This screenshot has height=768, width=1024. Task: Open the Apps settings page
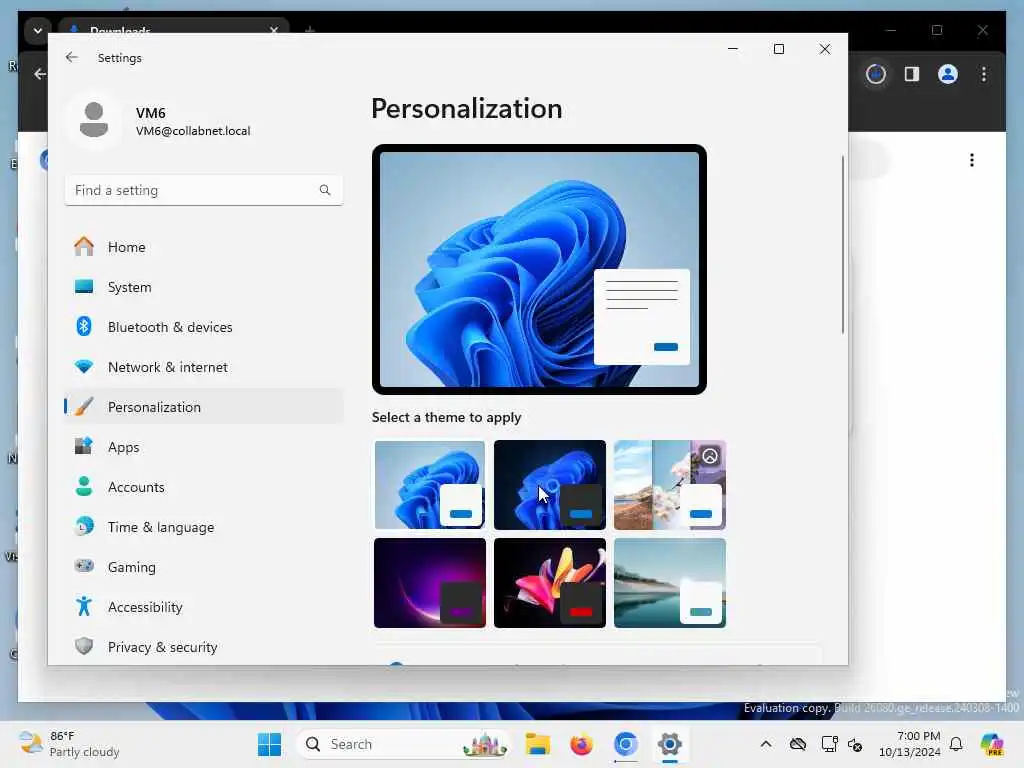tap(204, 447)
